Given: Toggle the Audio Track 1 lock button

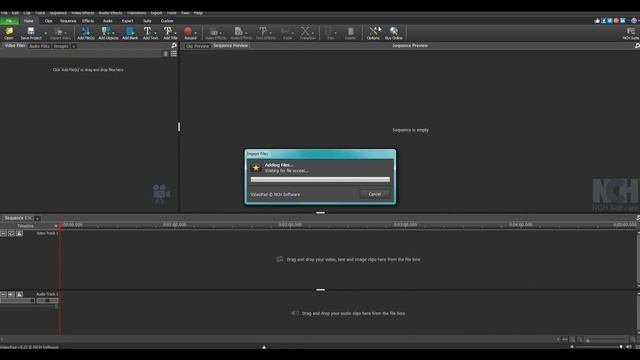Looking at the screenshot, I should coord(19,294).
